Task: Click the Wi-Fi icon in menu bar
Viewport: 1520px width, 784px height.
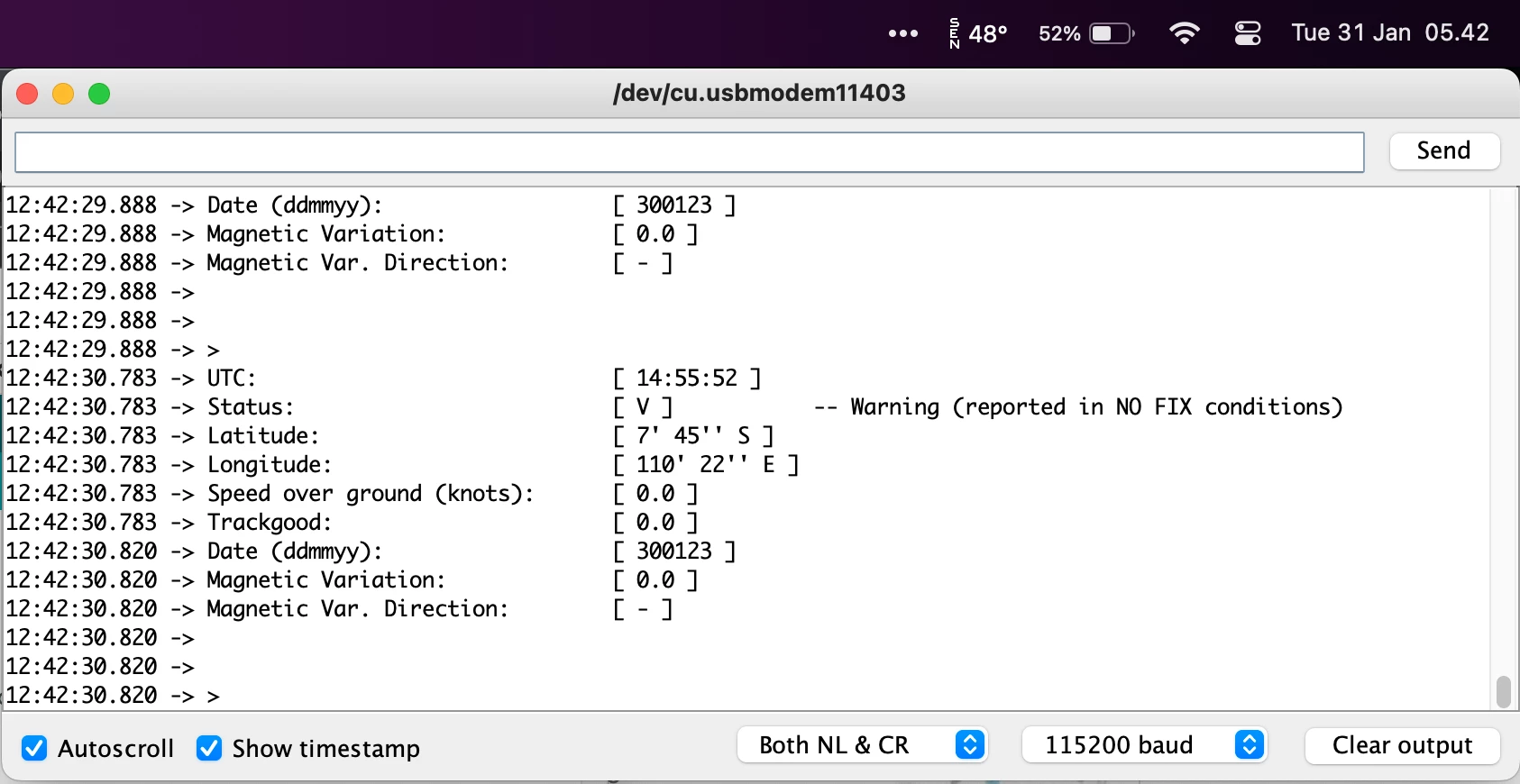Action: (x=1184, y=33)
